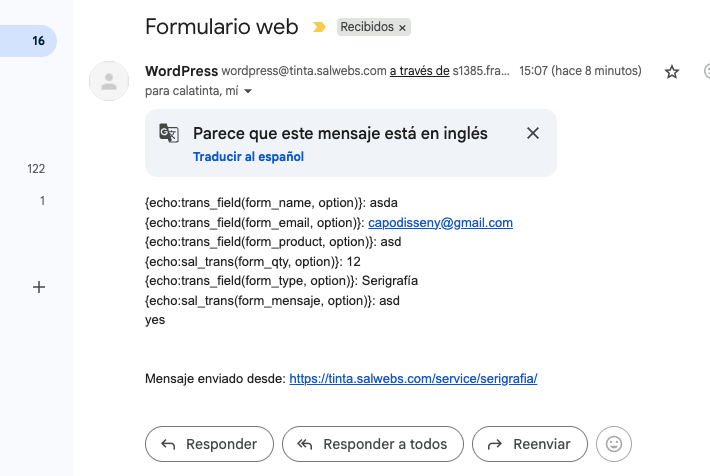
Task: Star the Formulario web message
Action: (x=672, y=72)
